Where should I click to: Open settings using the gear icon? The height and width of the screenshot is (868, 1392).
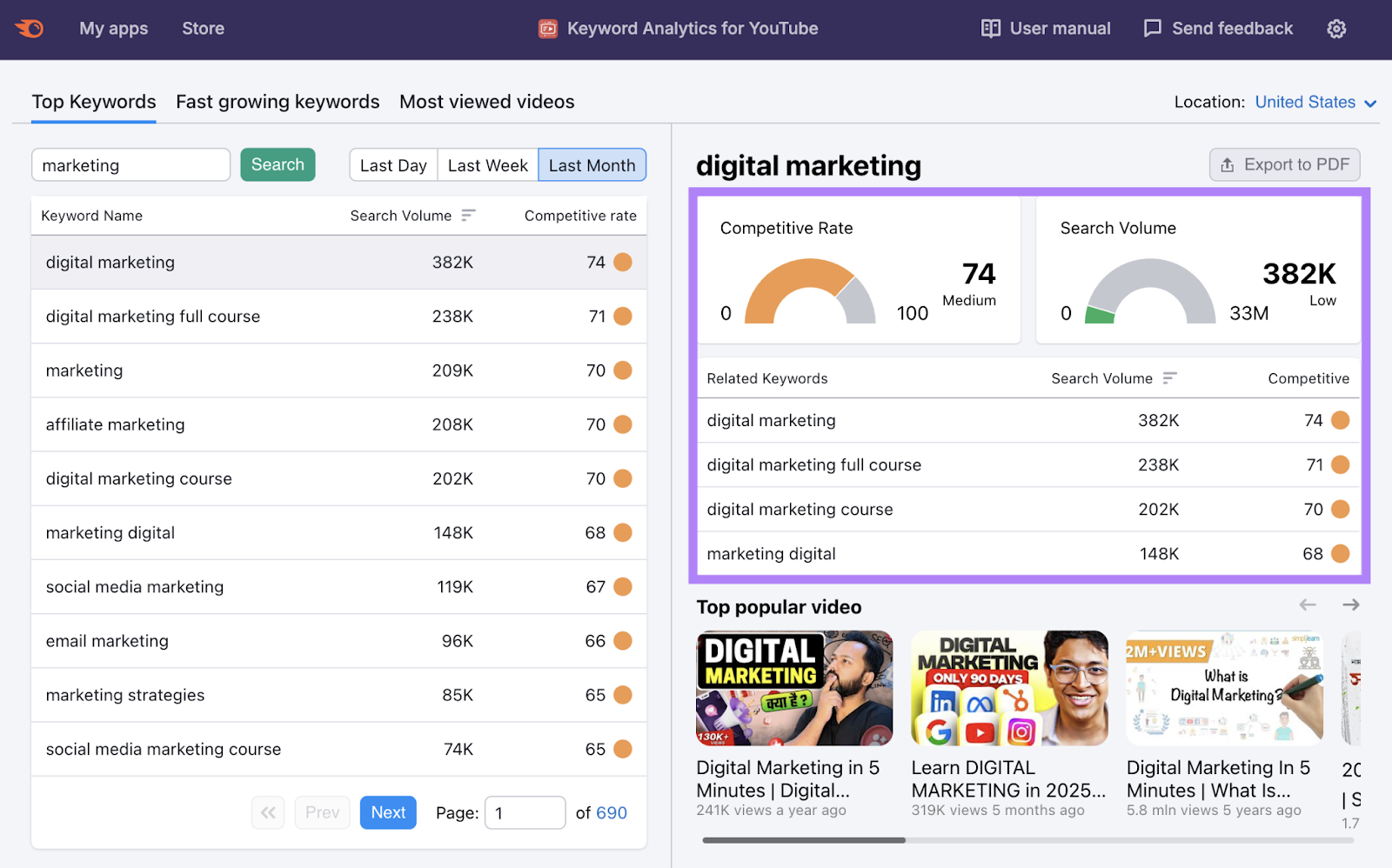(1336, 28)
